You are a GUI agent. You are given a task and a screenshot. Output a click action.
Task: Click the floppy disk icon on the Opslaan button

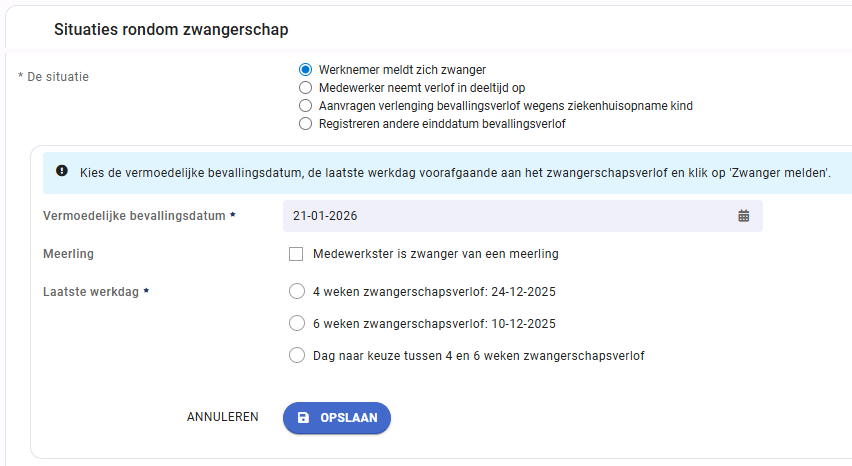(303, 418)
